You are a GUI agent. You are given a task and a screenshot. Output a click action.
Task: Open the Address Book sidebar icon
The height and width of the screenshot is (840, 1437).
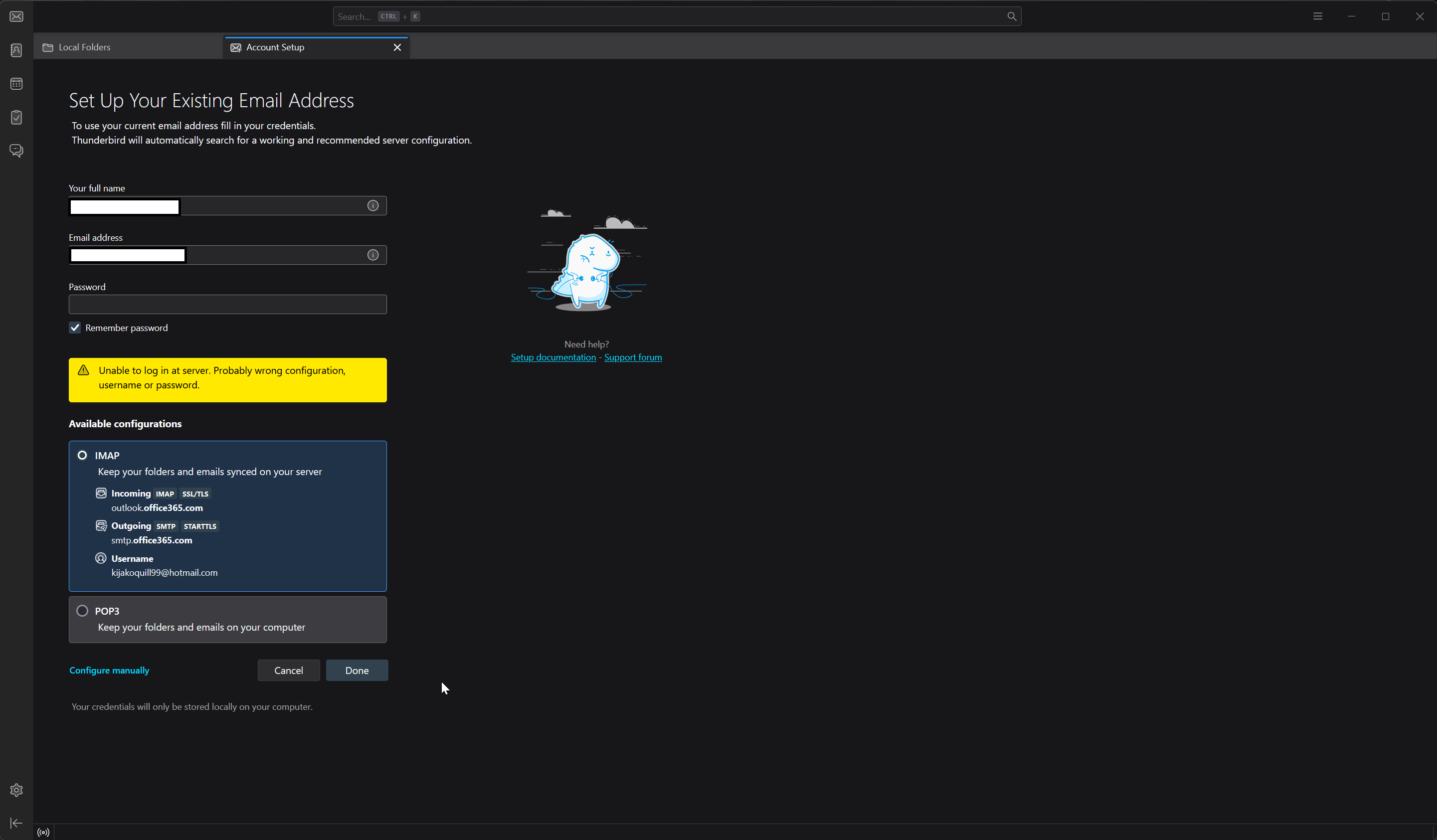click(16, 50)
